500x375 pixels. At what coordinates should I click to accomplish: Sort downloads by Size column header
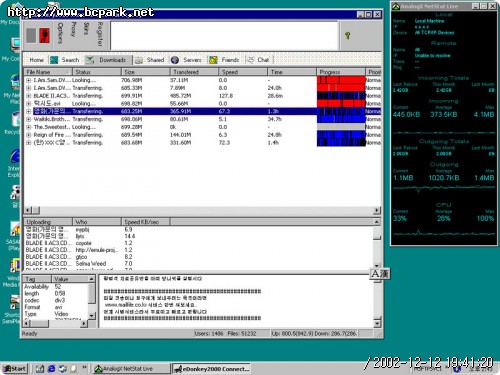click(145, 72)
